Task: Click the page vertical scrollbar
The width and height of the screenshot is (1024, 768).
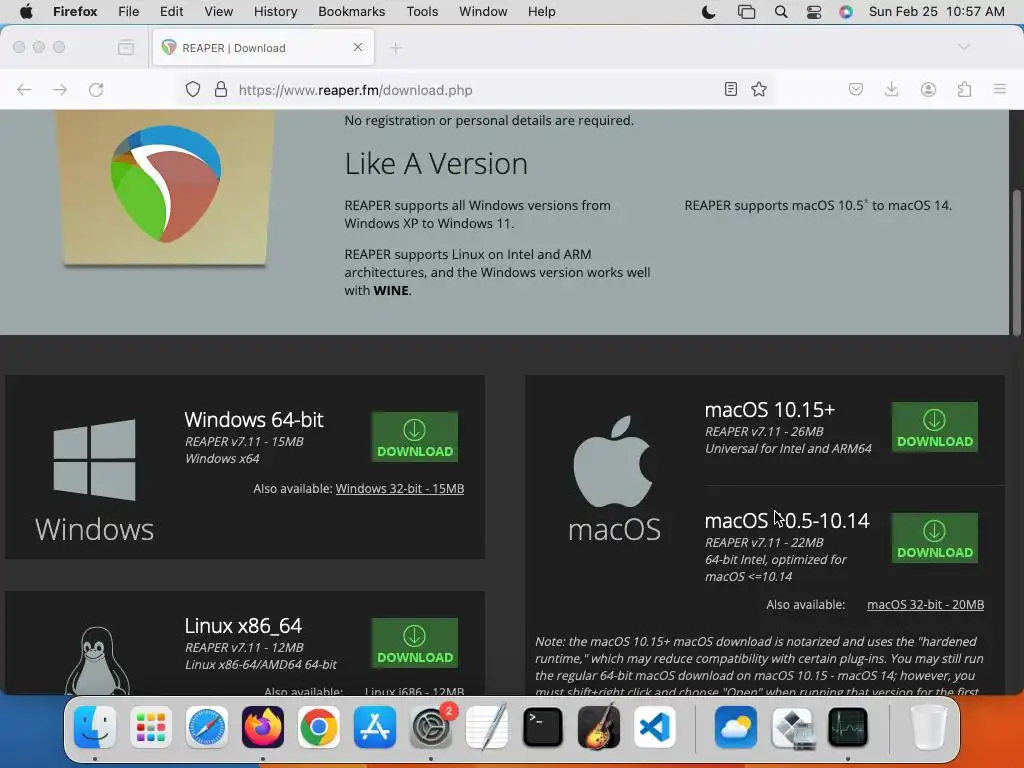Action: pos(1016,261)
